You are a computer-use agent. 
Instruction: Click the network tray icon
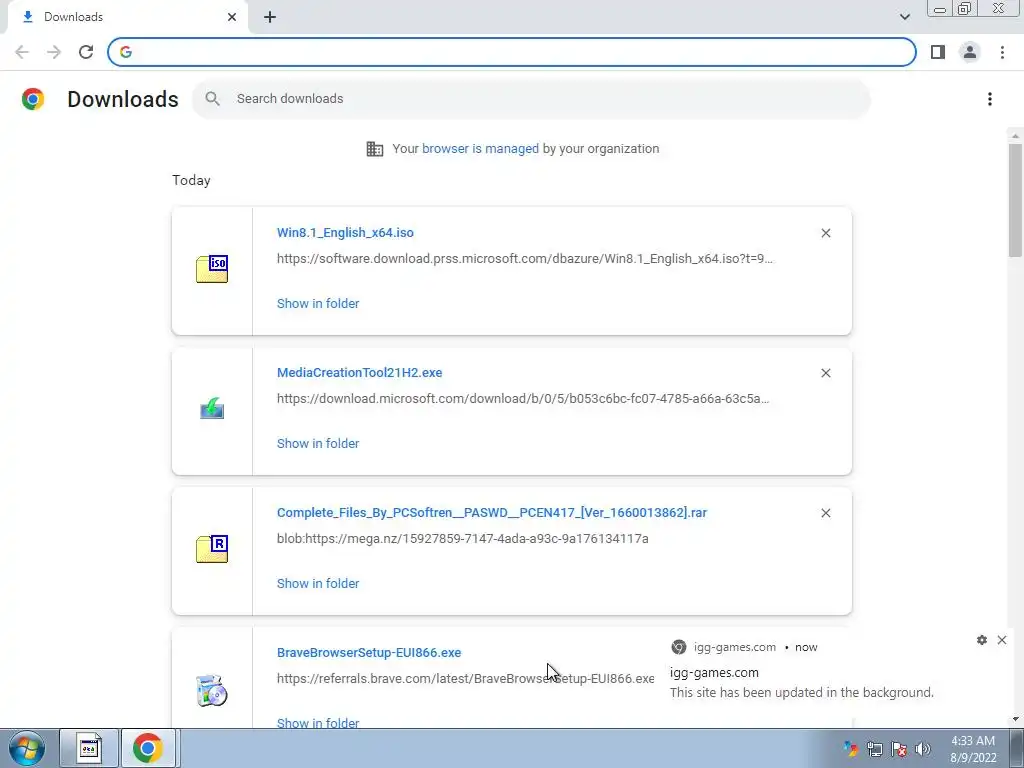875,749
